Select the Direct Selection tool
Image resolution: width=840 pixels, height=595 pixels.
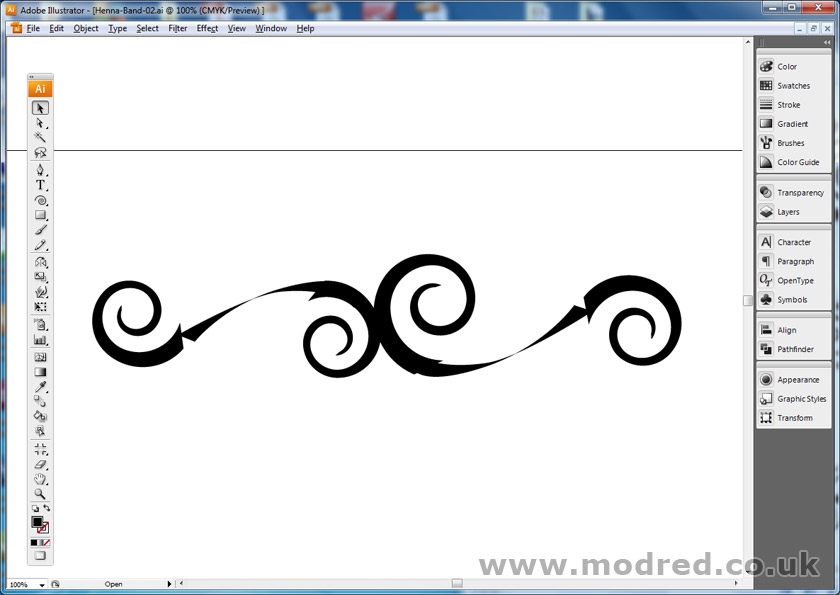click(41, 122)
